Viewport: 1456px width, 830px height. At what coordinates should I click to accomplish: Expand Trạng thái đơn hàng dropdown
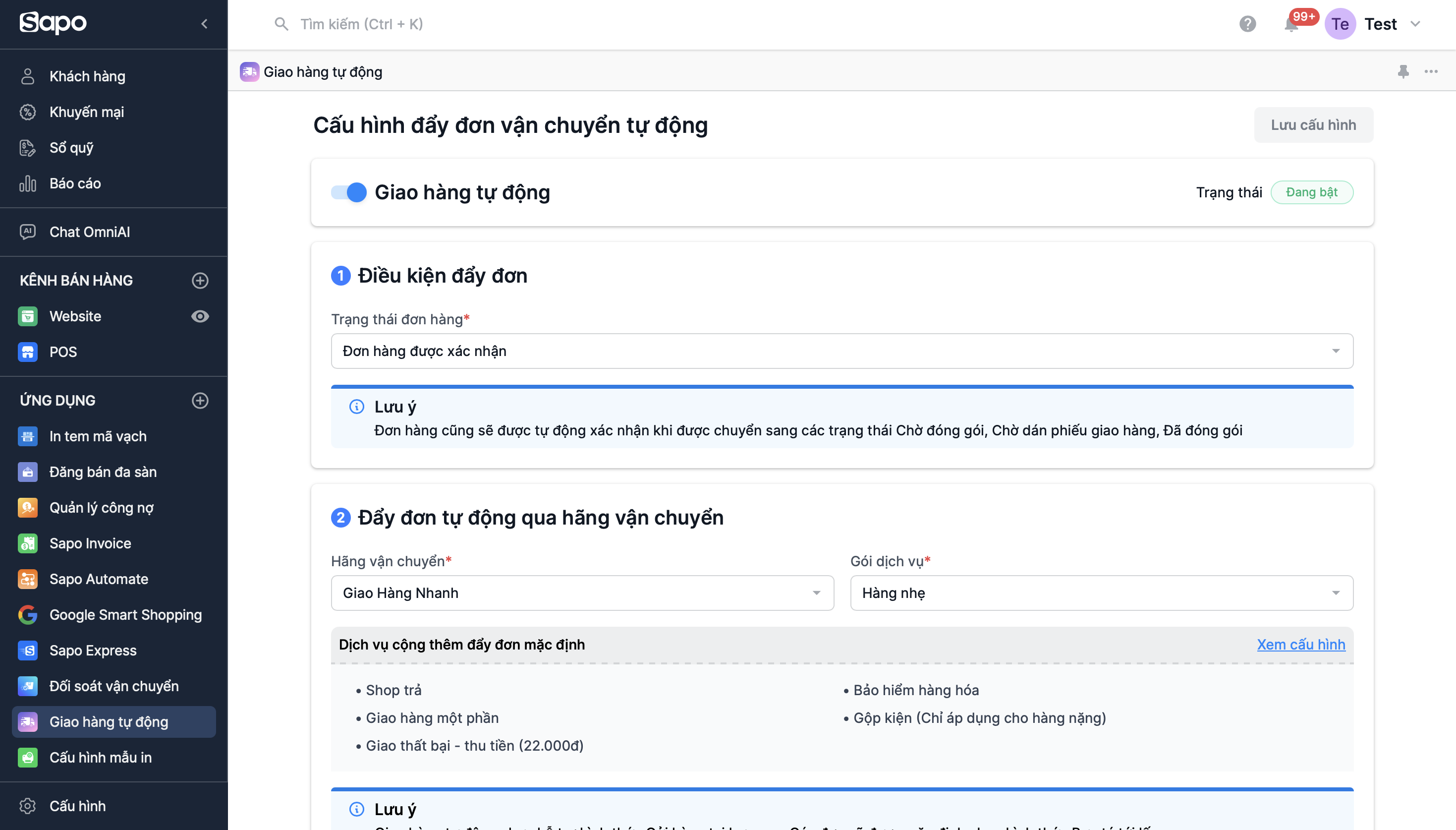point(842,351)
